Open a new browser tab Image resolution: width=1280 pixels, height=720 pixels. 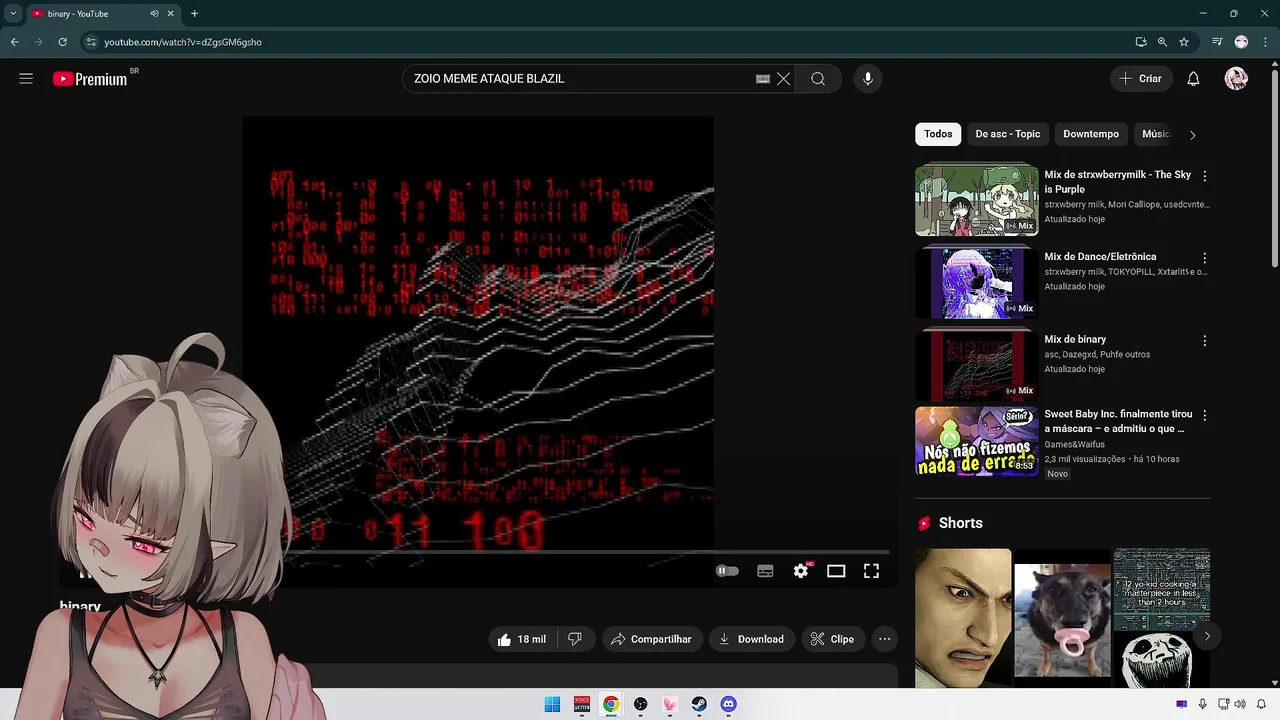tap(194, 14)
